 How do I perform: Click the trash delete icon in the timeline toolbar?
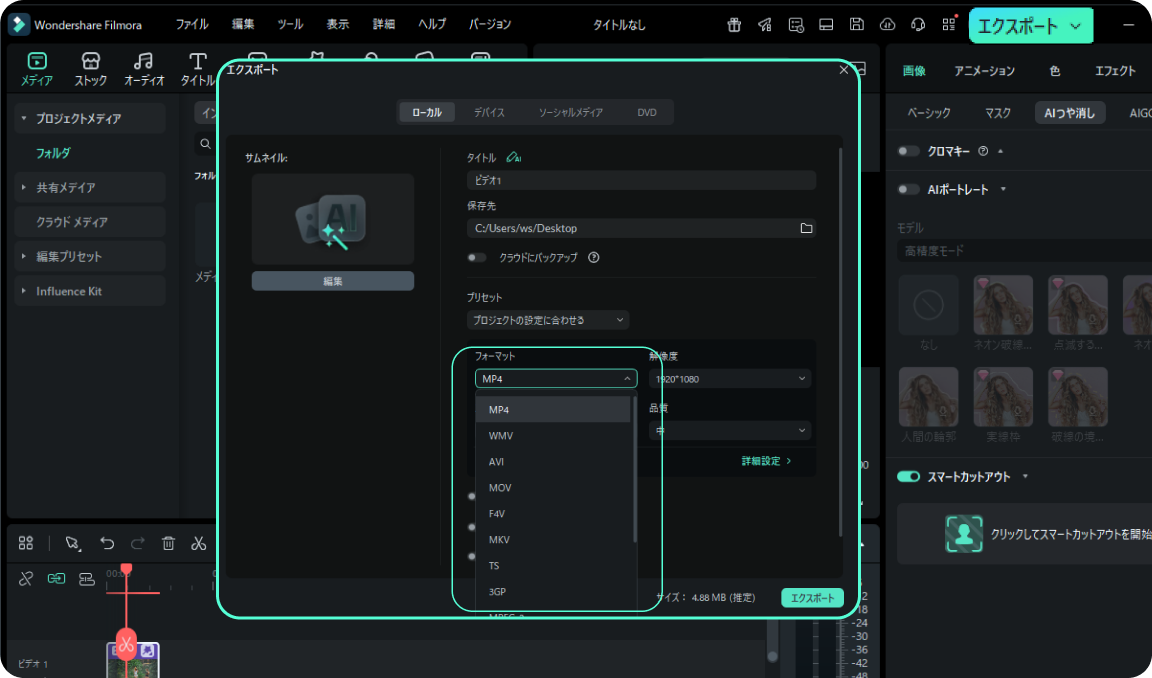pyautogui.click(x=169, y=543)
